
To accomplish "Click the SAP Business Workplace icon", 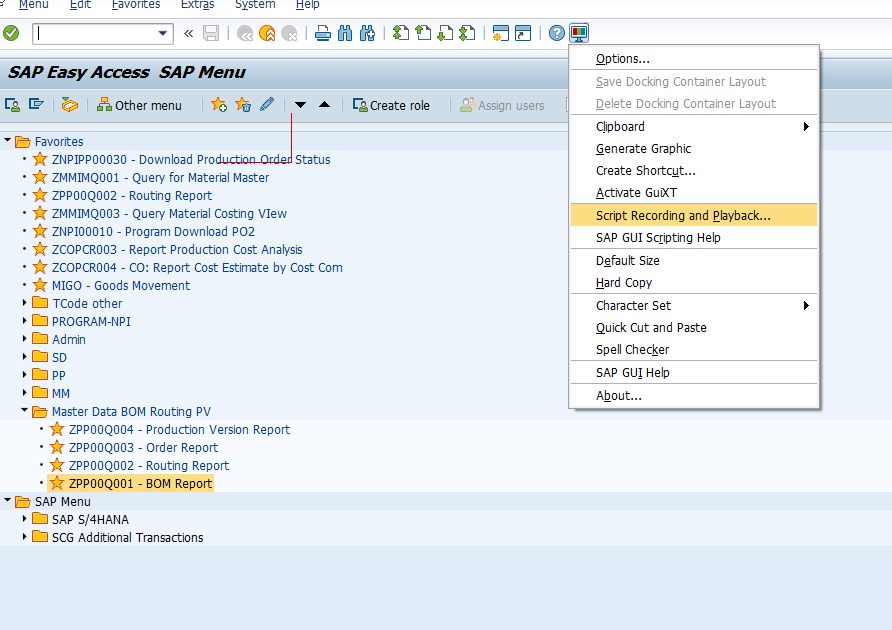I will (69, 105).
